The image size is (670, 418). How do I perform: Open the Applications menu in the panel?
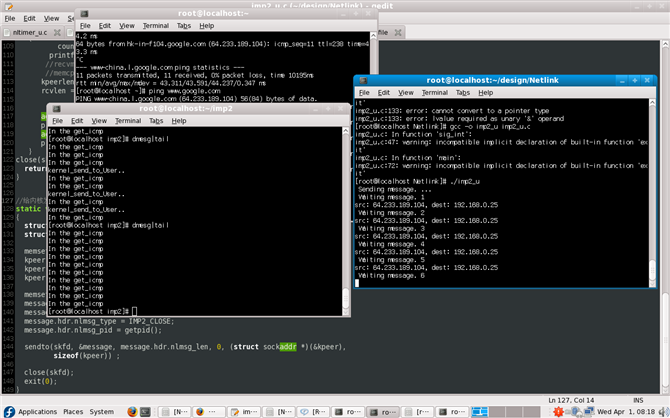37,411
